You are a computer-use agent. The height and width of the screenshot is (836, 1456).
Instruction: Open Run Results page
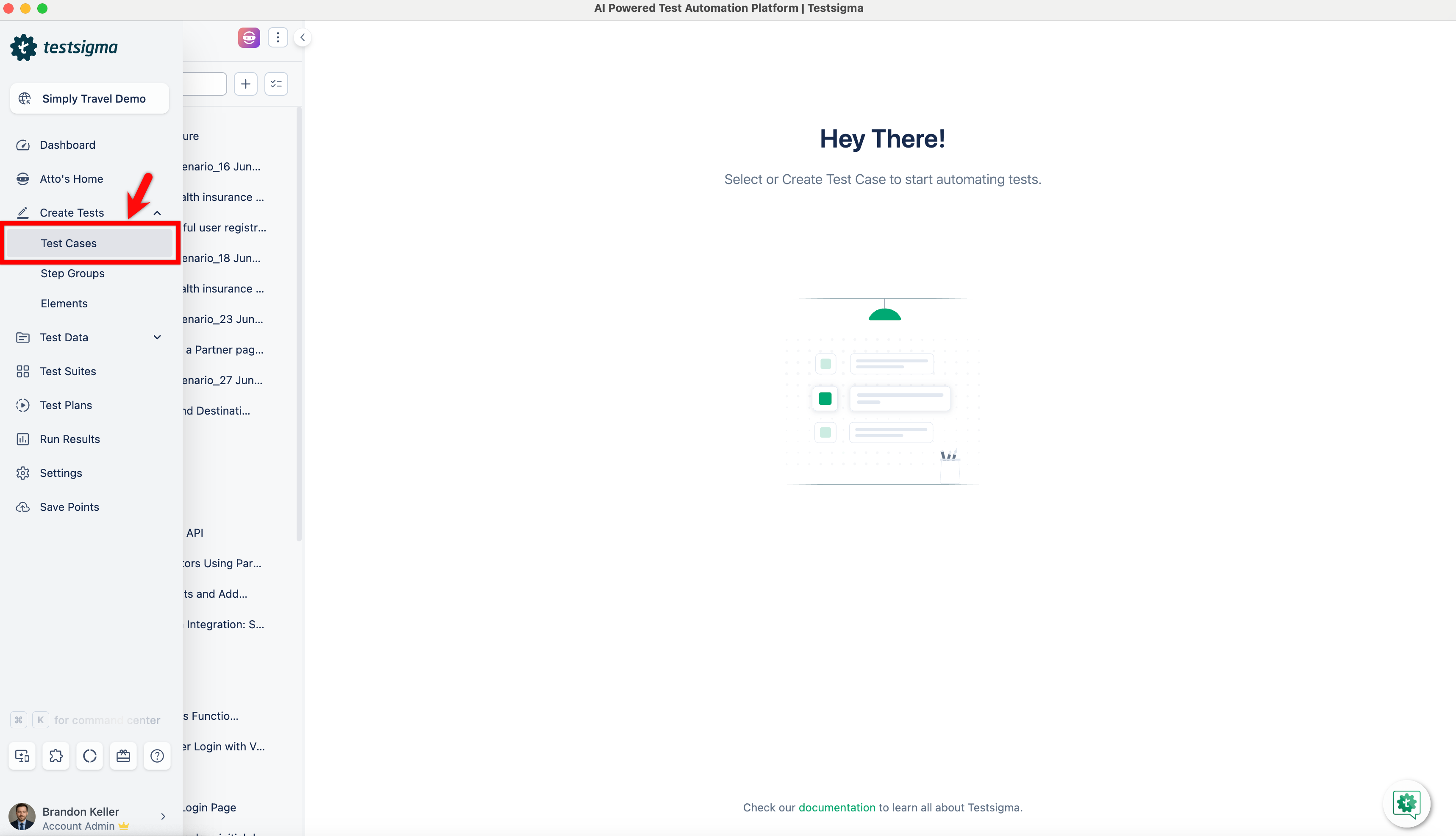pyautogui.click(x=69, y=439)
